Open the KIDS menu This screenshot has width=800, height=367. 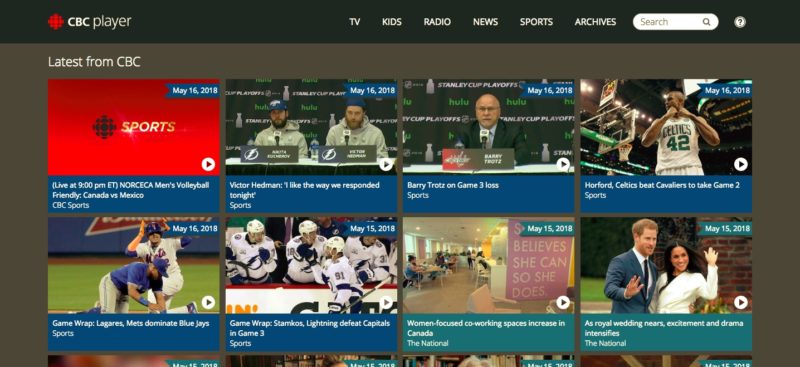[x=392, y=22]
